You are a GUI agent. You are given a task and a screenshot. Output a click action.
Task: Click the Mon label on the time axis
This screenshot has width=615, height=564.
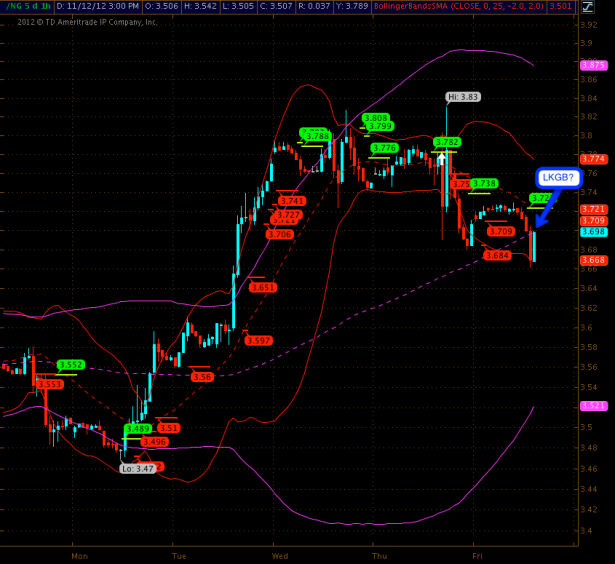pyautogui.click(x=80, y=555)
